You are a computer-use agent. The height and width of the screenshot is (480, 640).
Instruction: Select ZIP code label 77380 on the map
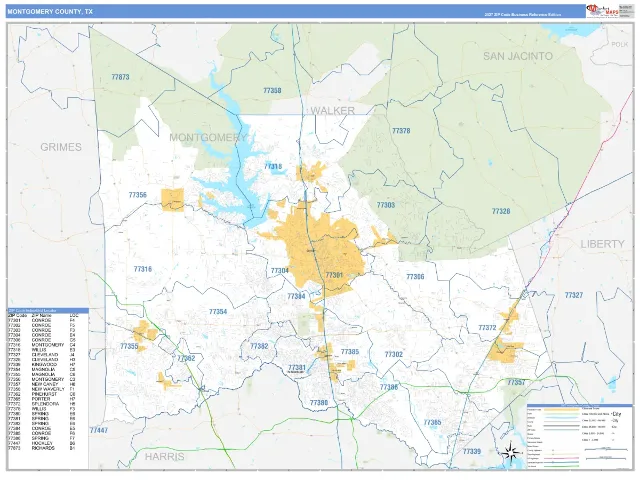click(319, 403)
